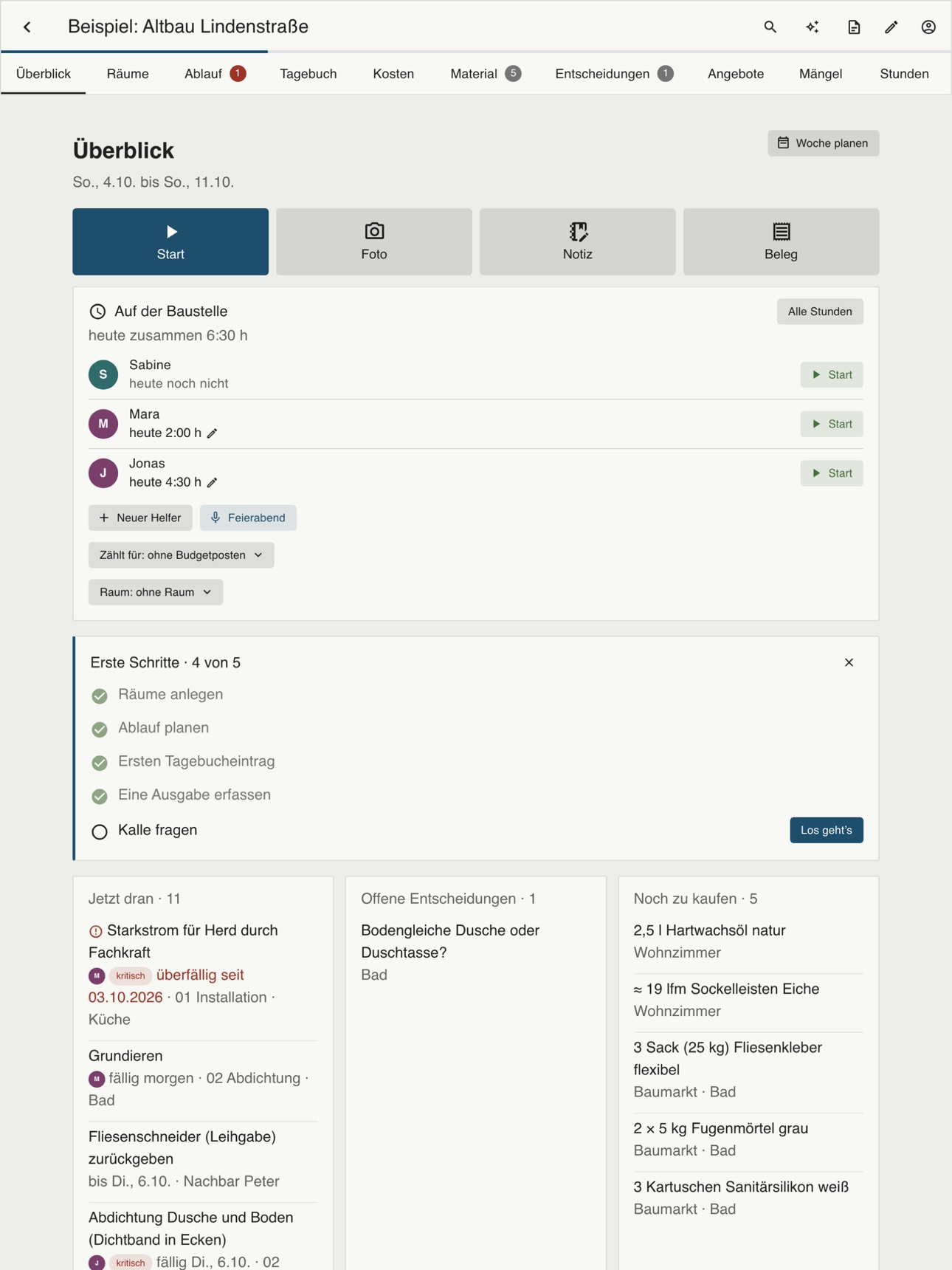The height and width of the screenshot is (1270, 952).
Task: Switch to the Tagebuch tab
Action: coord(308,74)
